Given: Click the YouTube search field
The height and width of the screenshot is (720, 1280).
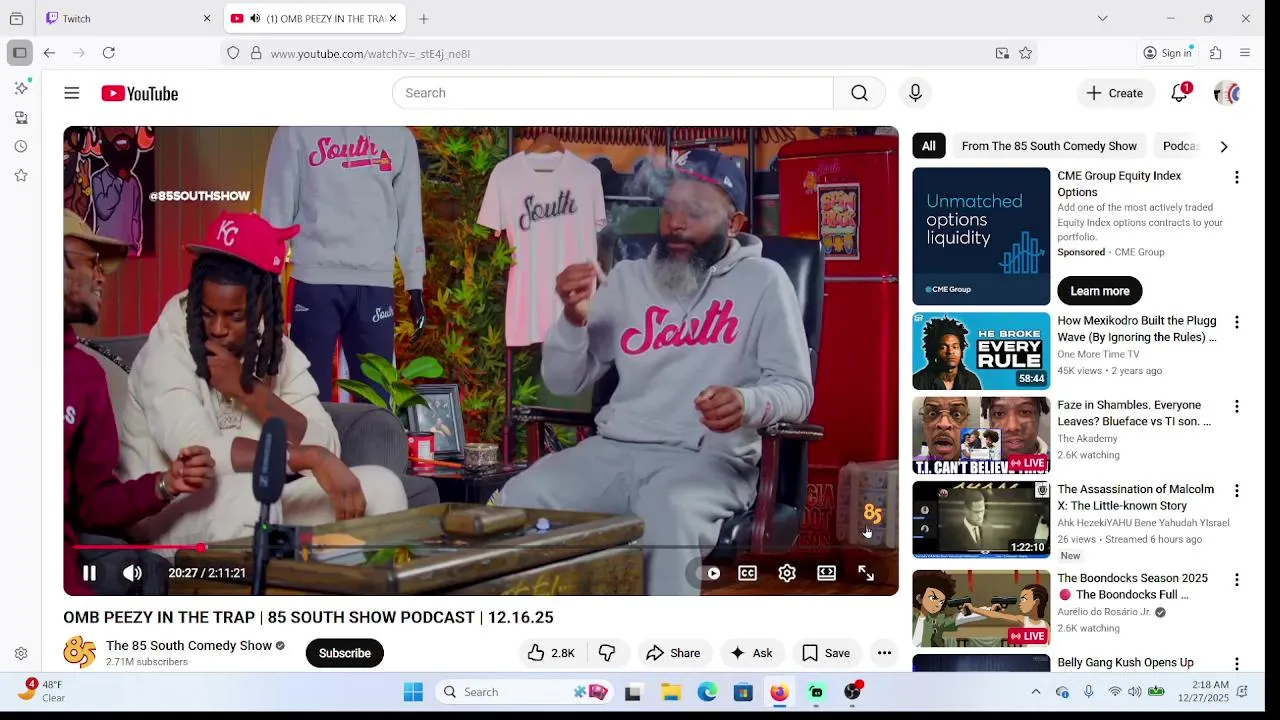Looking at the screenshot, I should click(612, 93).
